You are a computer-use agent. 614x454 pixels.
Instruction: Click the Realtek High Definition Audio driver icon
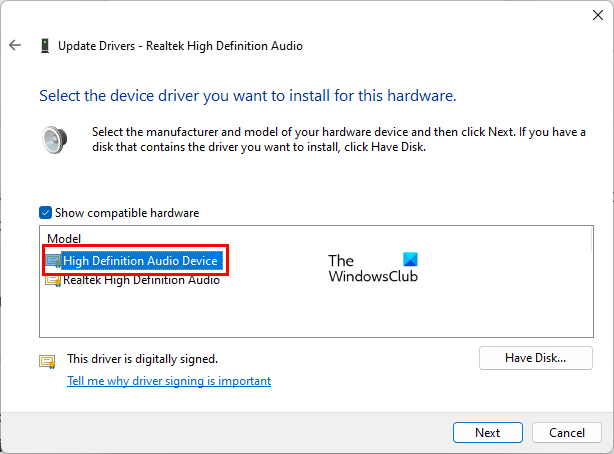[x=53, y=280]
